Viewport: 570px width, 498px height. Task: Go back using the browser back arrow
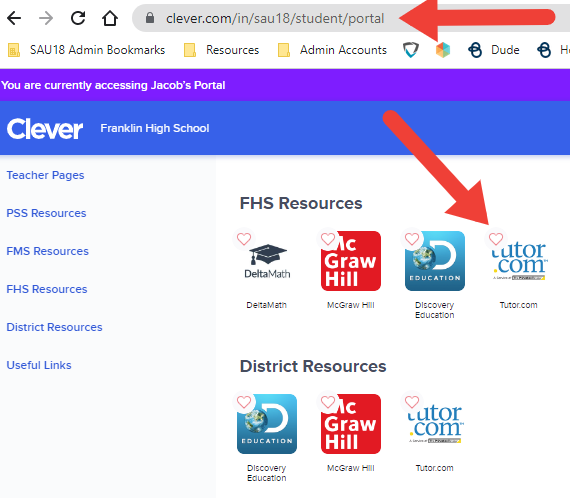click(x=14, y=18)
